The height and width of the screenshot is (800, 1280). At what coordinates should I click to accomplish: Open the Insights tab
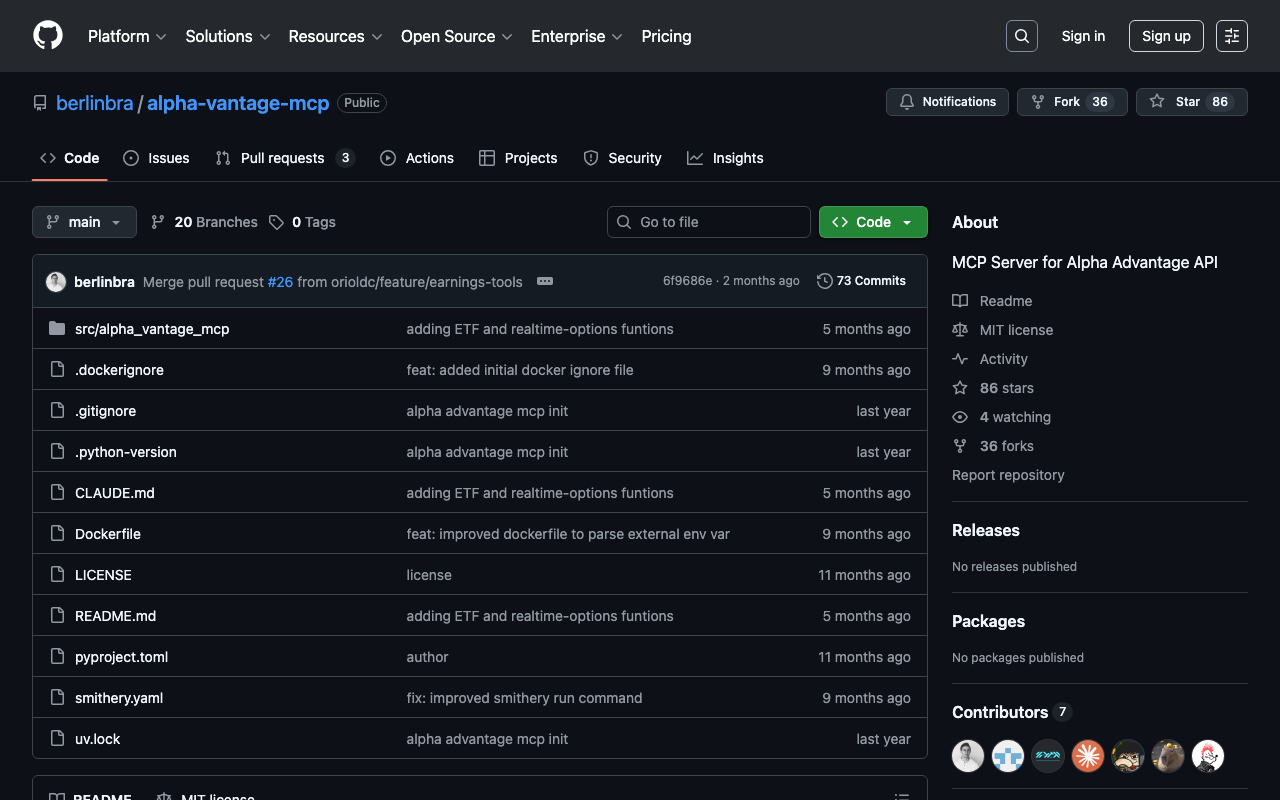coord(726,158)
